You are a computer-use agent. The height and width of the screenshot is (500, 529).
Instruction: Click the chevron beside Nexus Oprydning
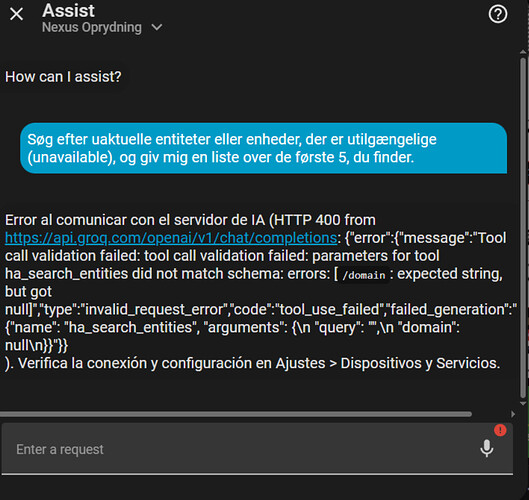click(157, 27)
